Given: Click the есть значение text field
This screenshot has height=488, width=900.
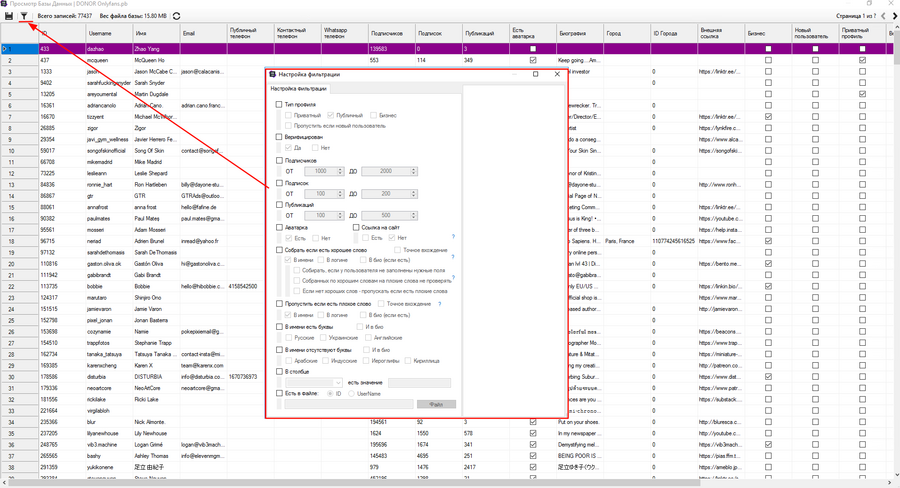Looking at the screenshot, I should click(x=420, y=382).
